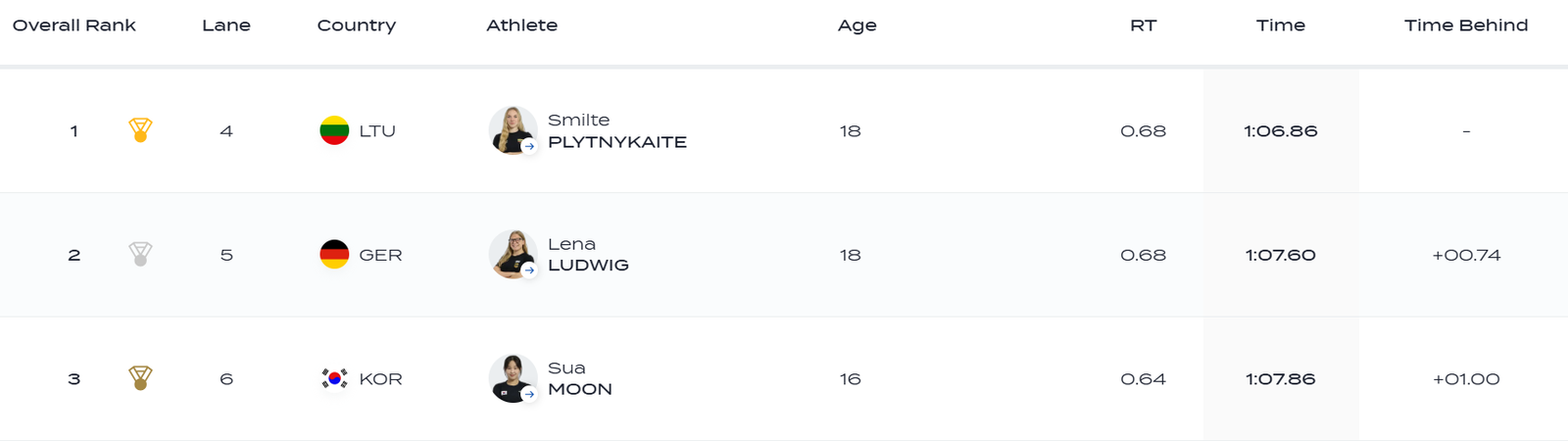Image resolution: width=1568 pixels, height=441 pixels.
Task: Click the gold medal icon
Action: (140, 130)
